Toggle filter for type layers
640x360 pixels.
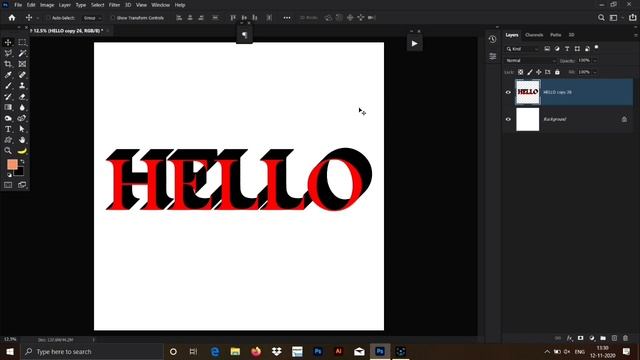[x=567, y=49]
